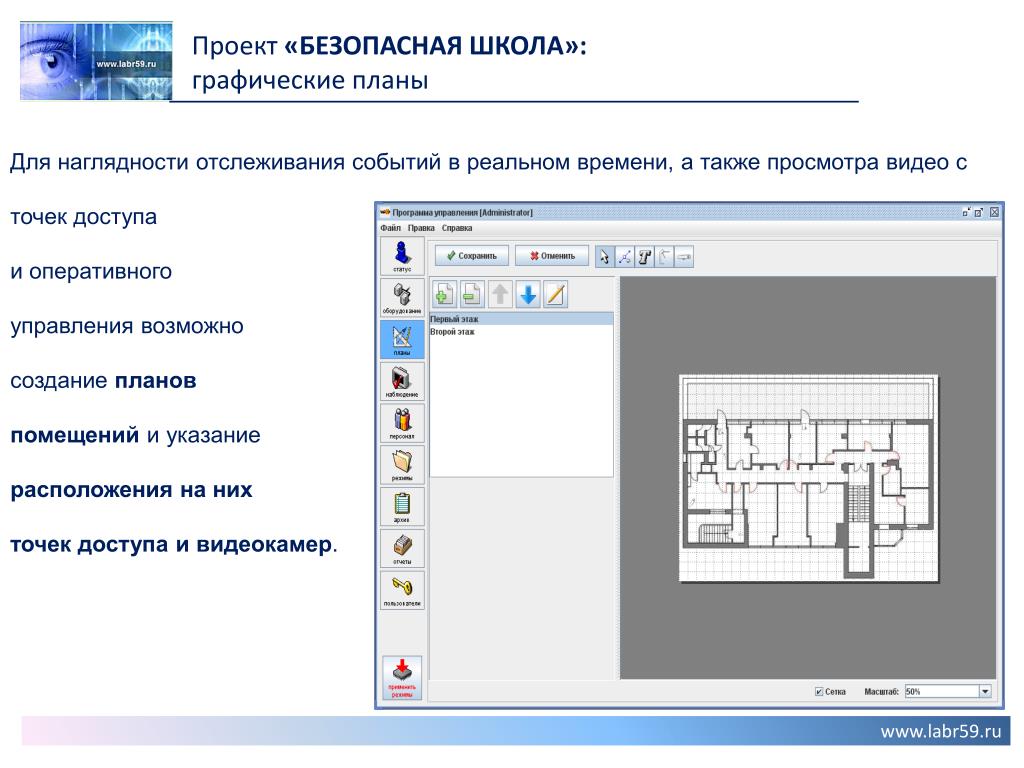Image resolution: width=1024 pixels, height=768 pixels.
Task: Click the применить режимы button
Action: tap(402, 678)
